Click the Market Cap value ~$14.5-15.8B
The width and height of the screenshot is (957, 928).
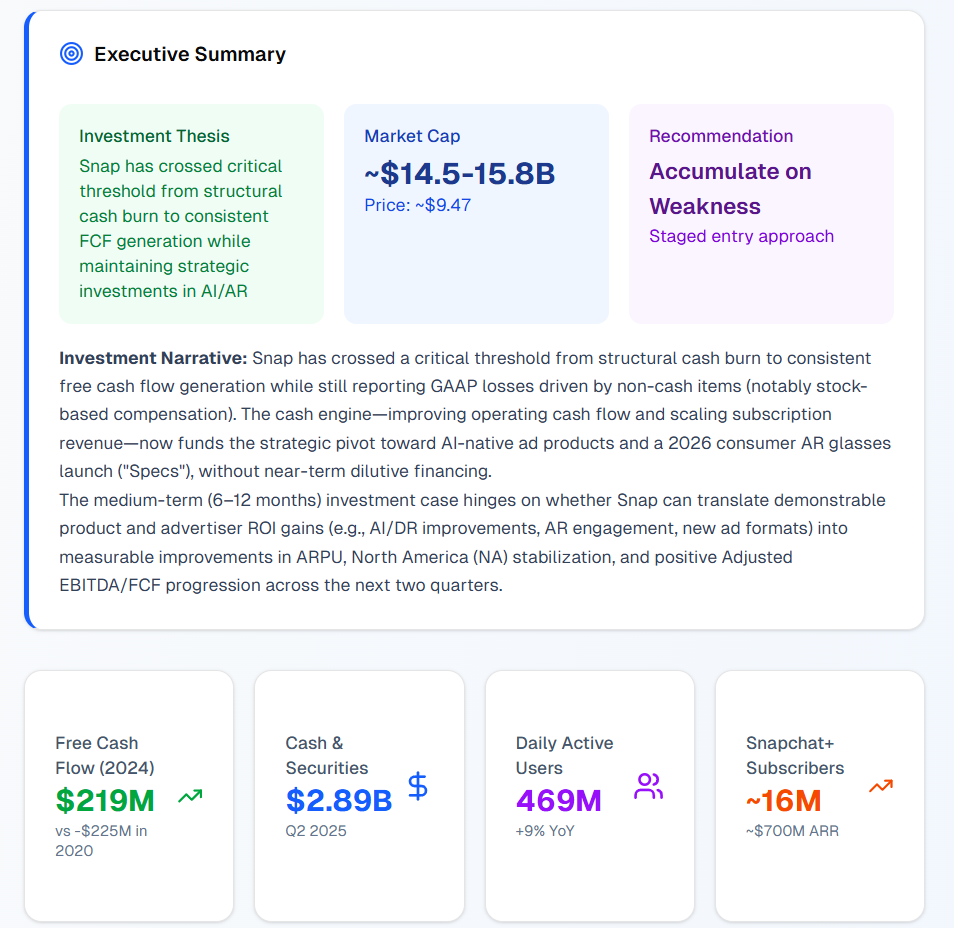click(x=459, y=174)
